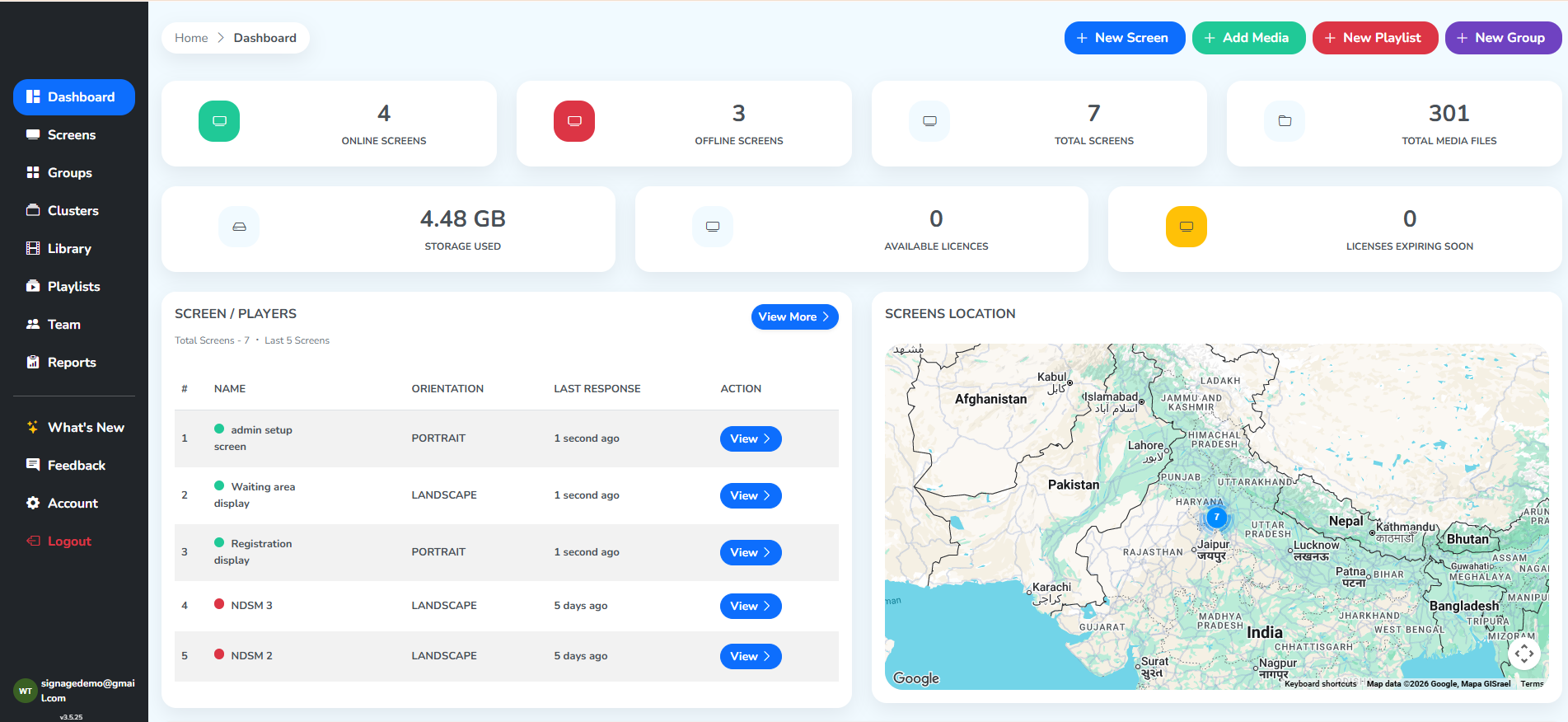Click Logout in the sidebar

point(74,541)
